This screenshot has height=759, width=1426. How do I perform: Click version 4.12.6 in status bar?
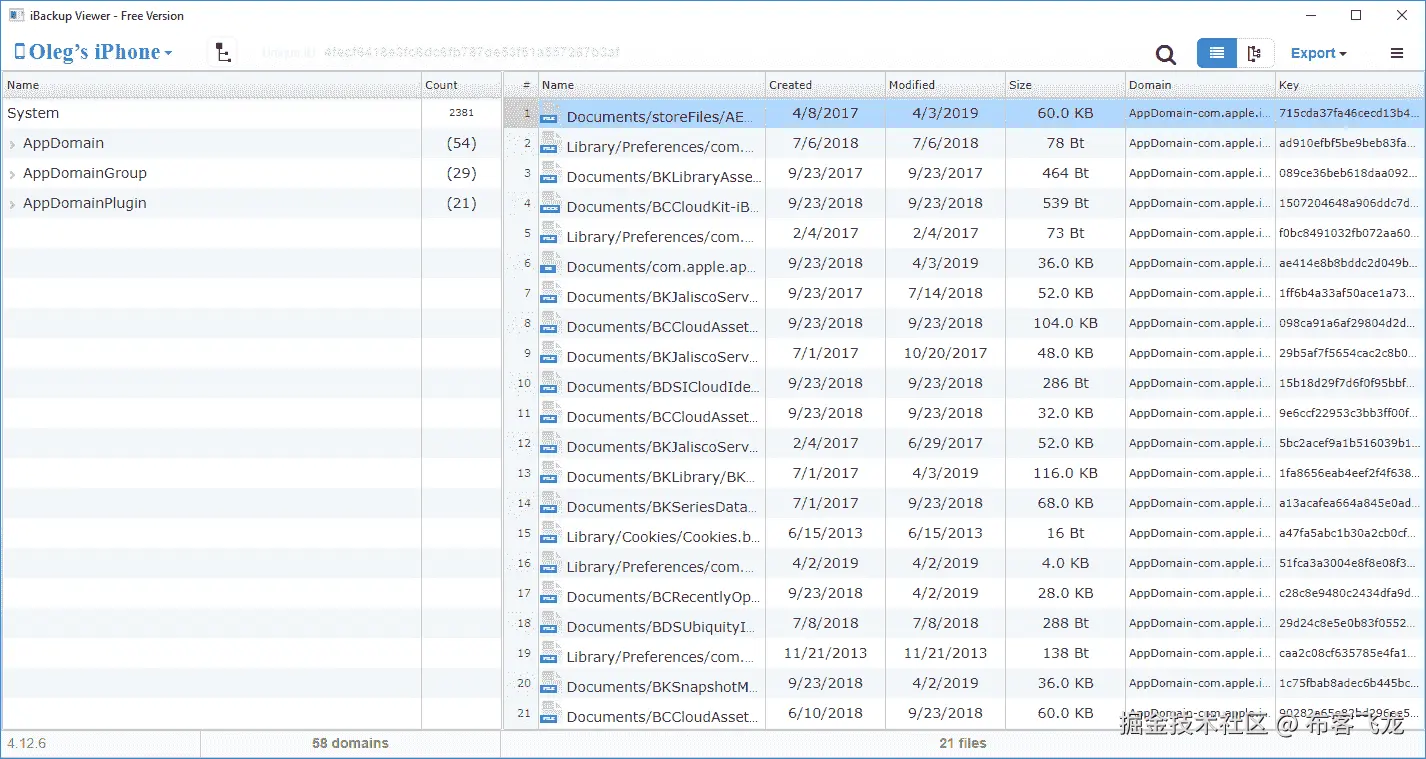[x=27, y=743]
